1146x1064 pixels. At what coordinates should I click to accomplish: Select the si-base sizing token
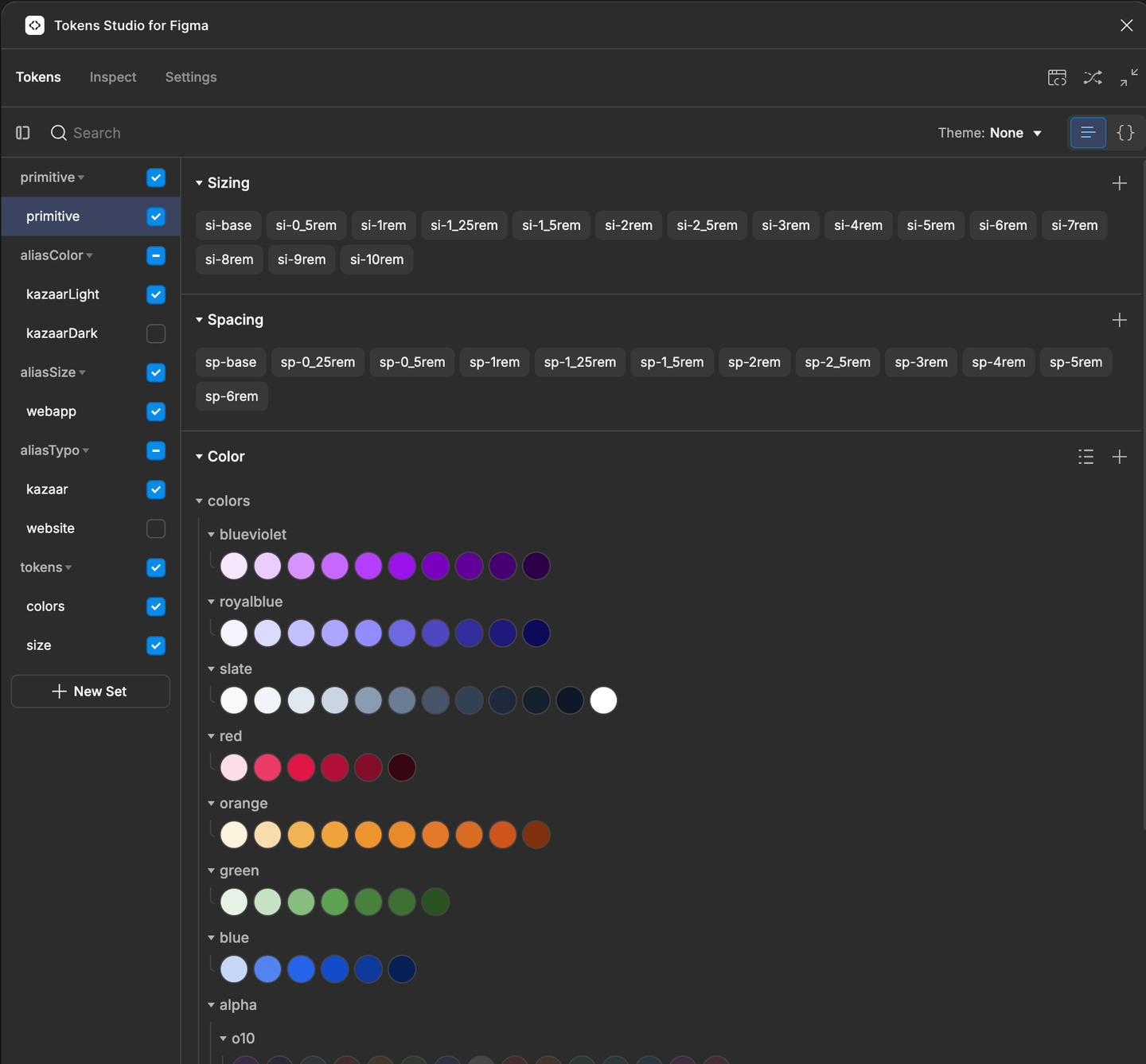point(228,225)
